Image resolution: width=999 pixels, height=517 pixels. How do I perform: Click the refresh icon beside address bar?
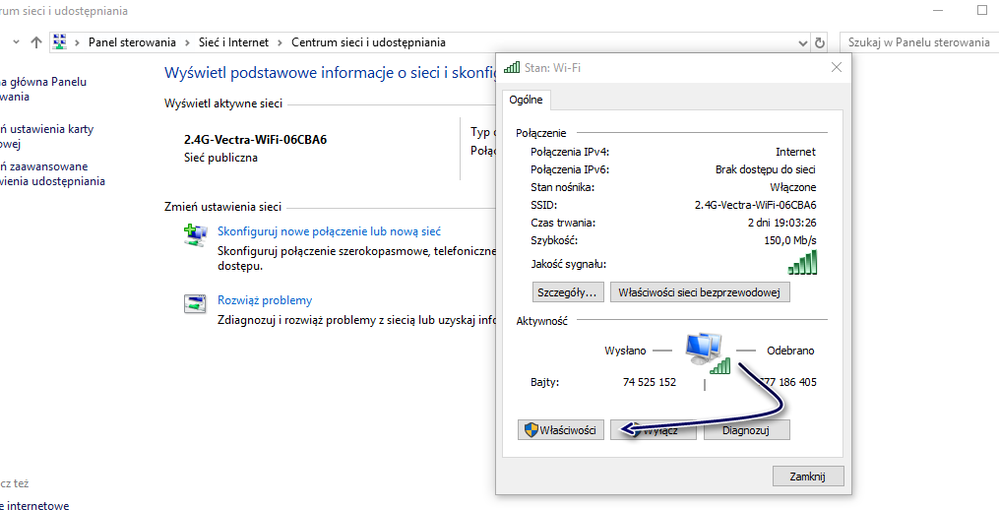click(x=820, y=43)
